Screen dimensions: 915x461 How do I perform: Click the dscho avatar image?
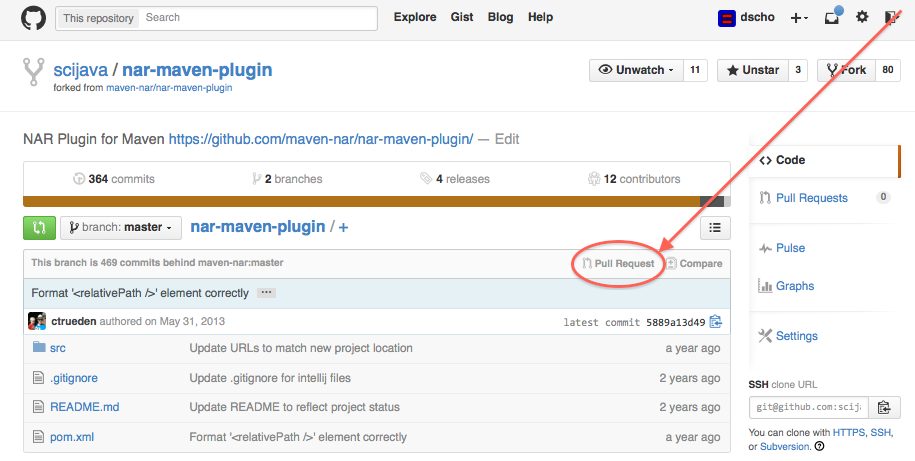tap(727, 19)
